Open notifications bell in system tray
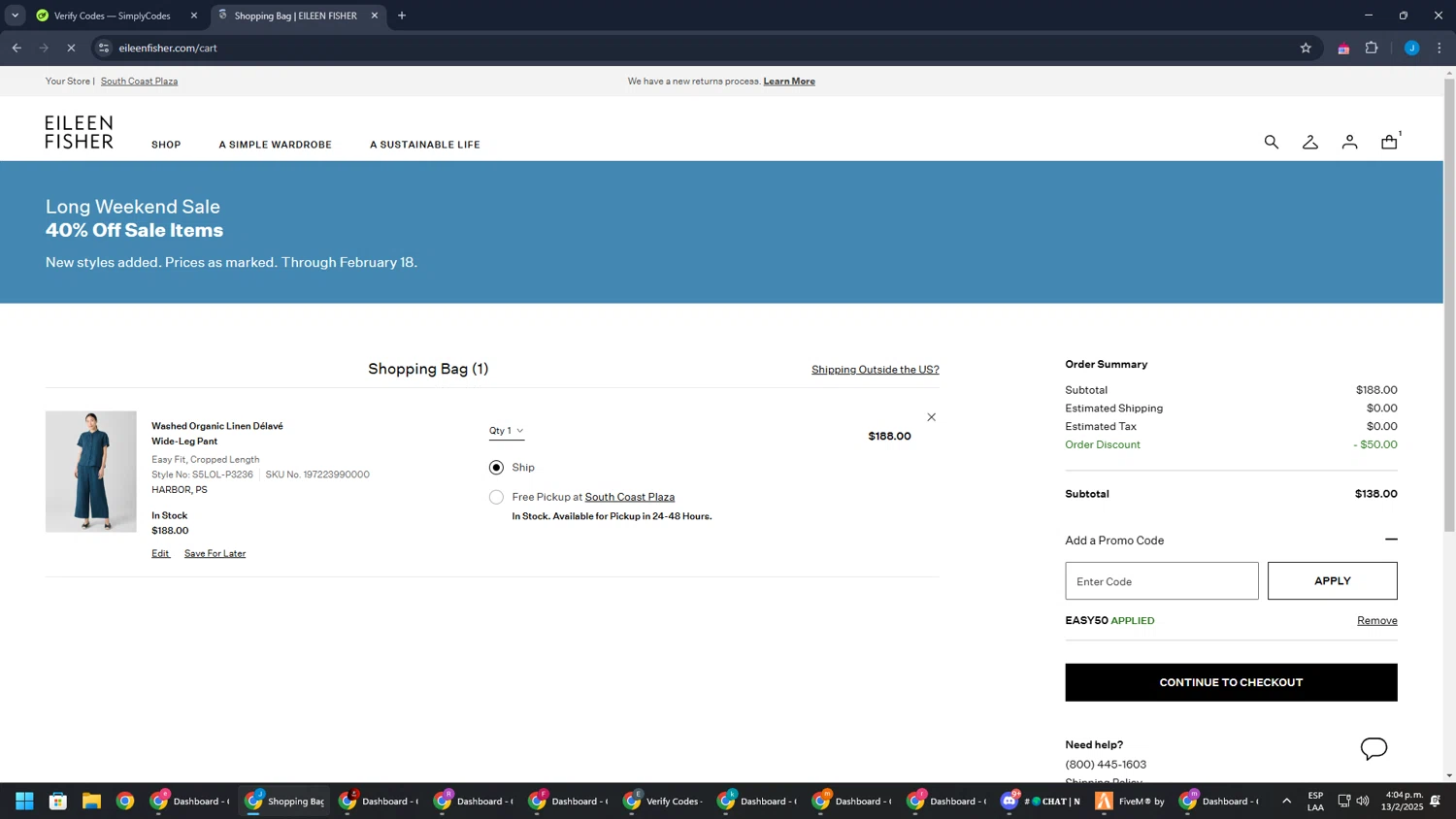1456x819 pixels. click(x=1435, y=801)
